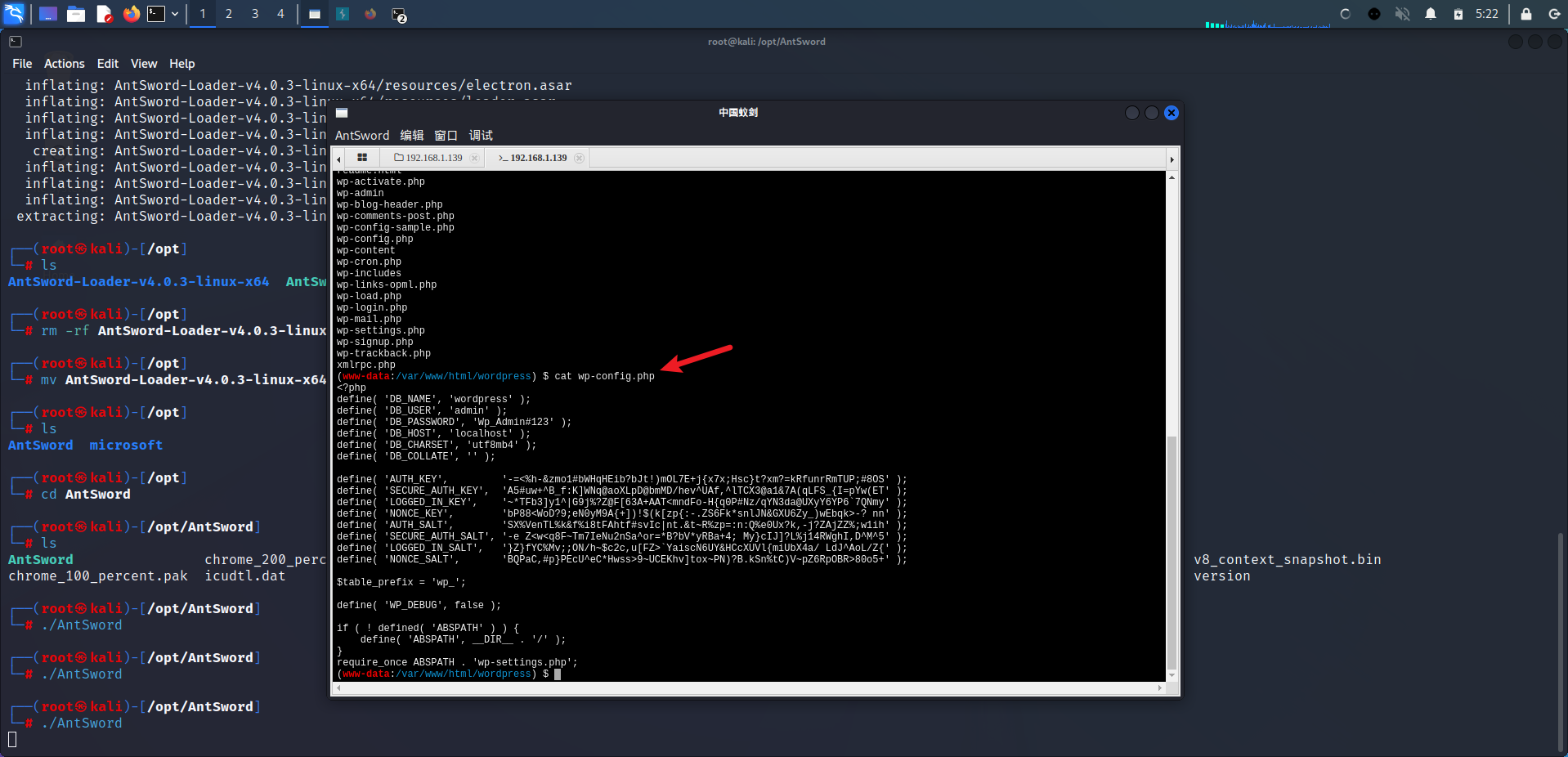Click the show desktop panel icon
The width and height of the screenshot is (1568, 757).
pyautogui.click(x=48, y=14)
